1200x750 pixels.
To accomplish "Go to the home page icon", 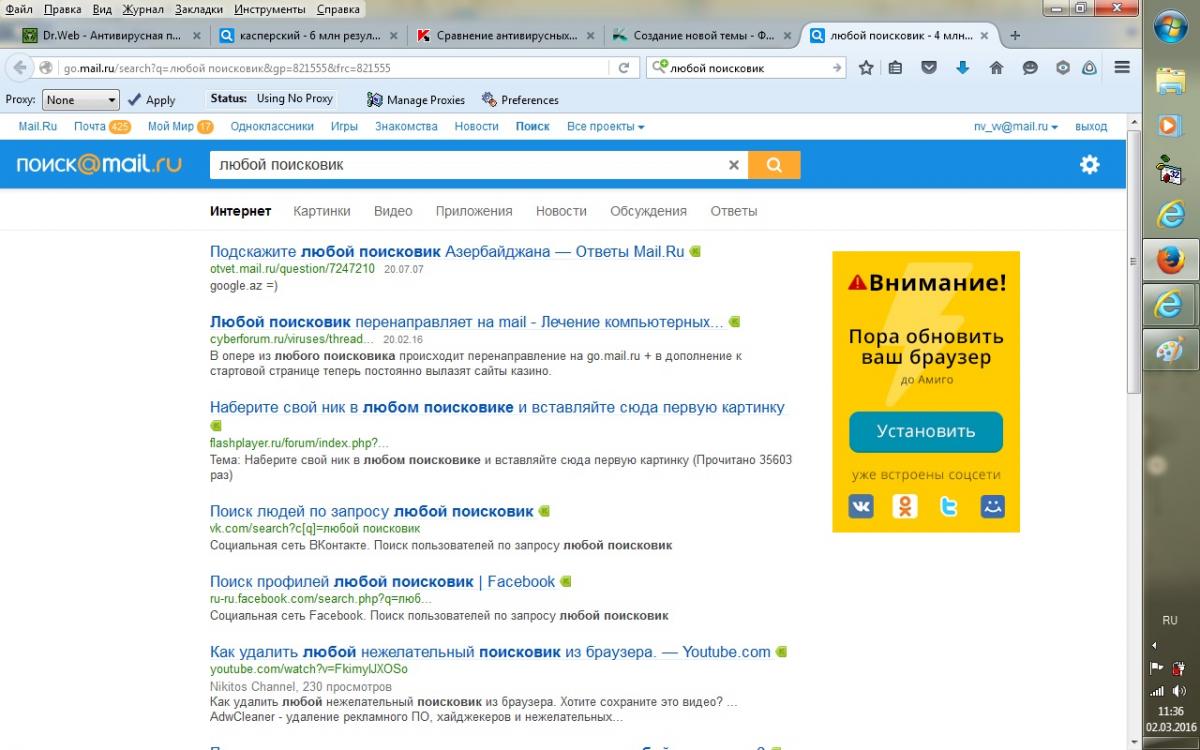I will coord(996,68).
